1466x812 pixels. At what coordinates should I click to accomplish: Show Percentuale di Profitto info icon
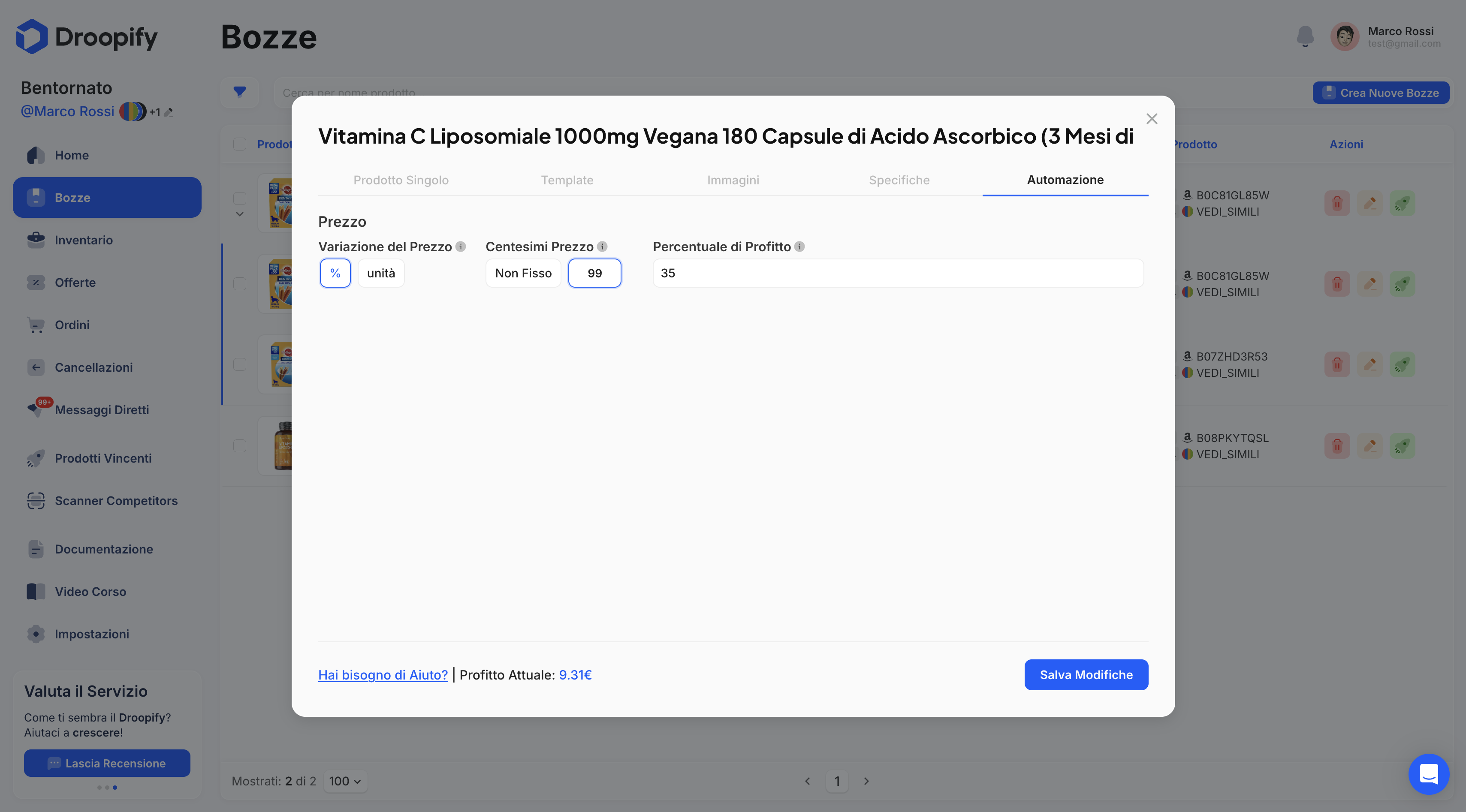tap(799, 247)
